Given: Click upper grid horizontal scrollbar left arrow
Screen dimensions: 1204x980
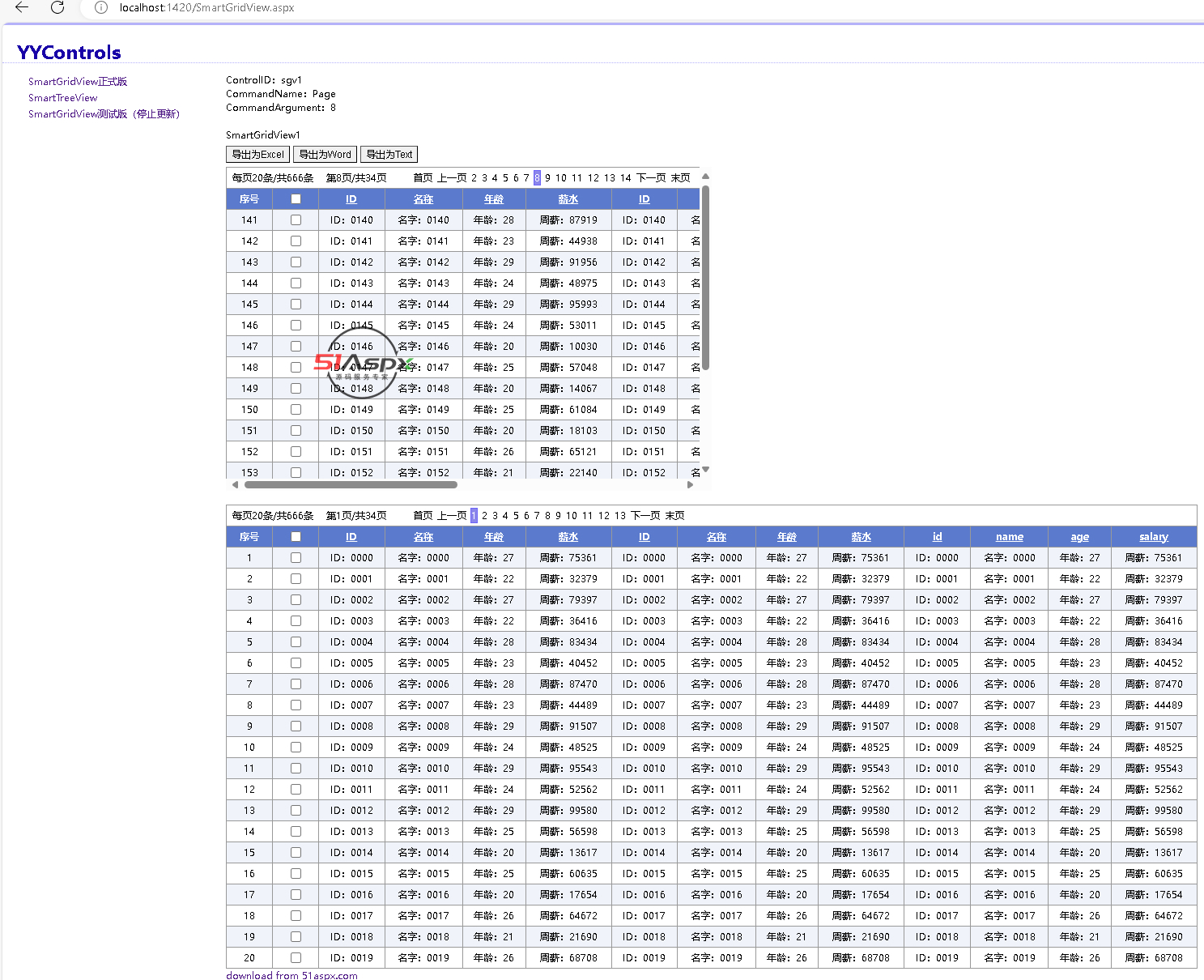Looking at the screenshot, I should (x=235, y=485).
